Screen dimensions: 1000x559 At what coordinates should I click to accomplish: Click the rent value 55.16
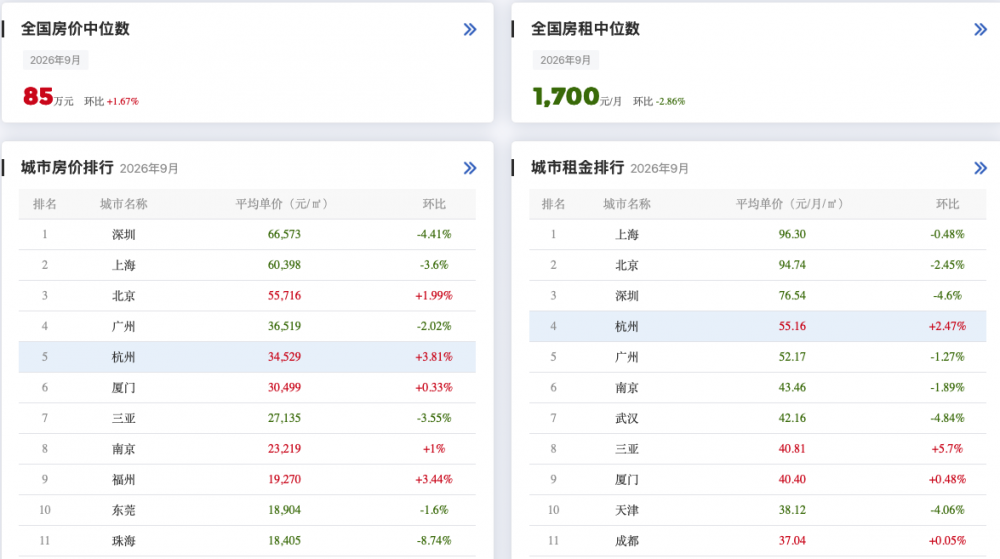point(791,326)
